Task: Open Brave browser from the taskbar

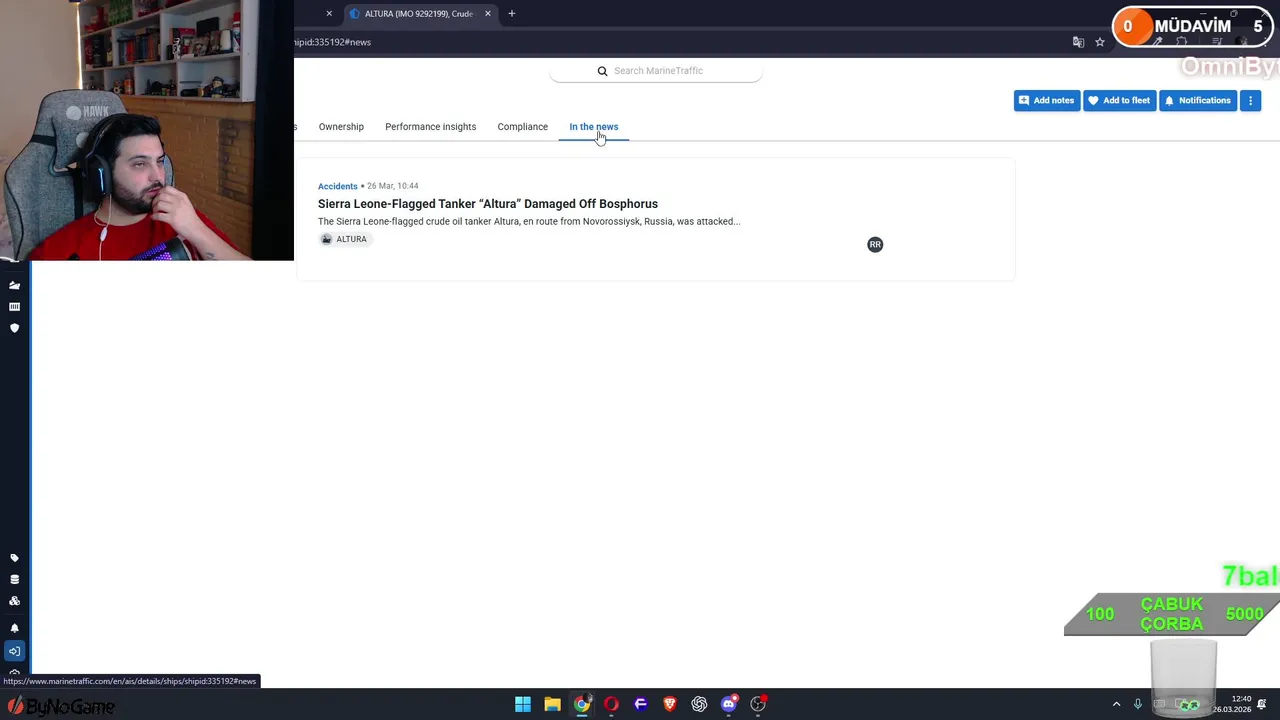Action: (x=670, y=704)
